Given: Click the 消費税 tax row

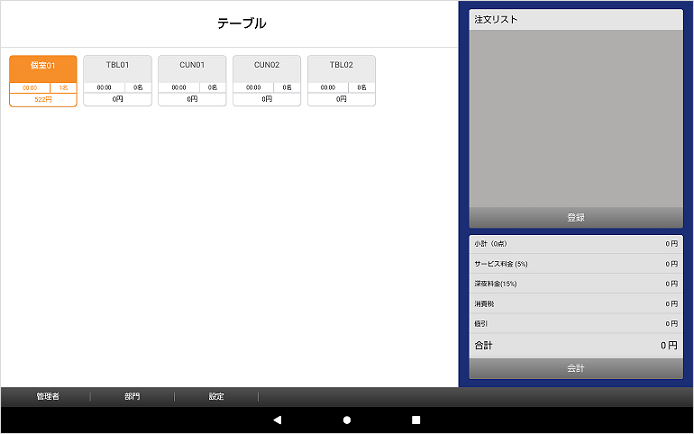Looking at the screenshot, I should coord(575,304).
